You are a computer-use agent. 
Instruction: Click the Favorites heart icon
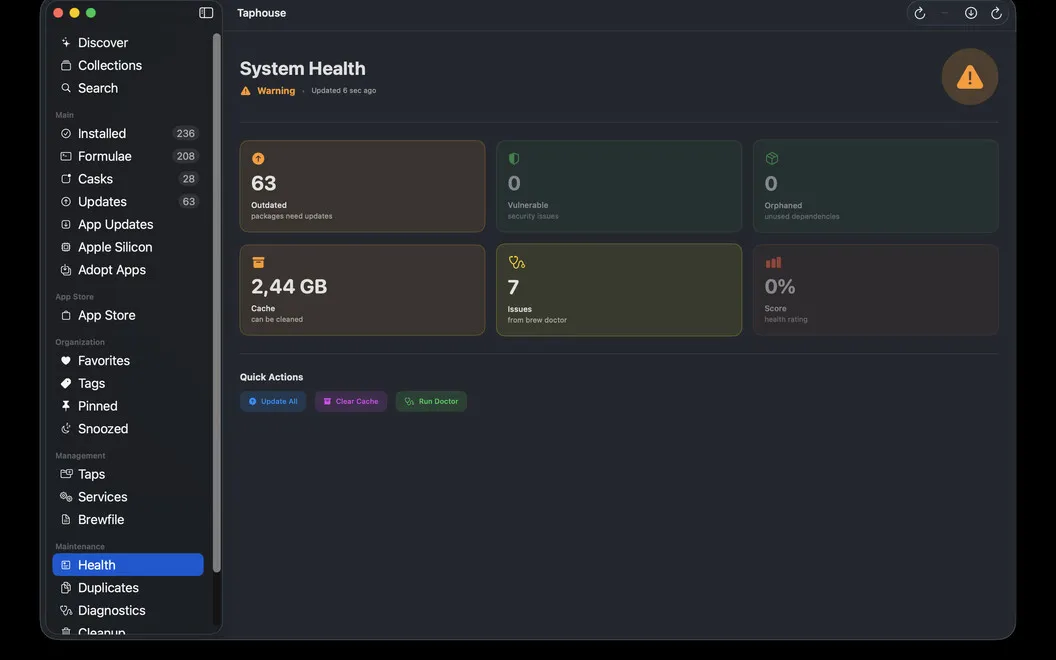click(66, 360)
